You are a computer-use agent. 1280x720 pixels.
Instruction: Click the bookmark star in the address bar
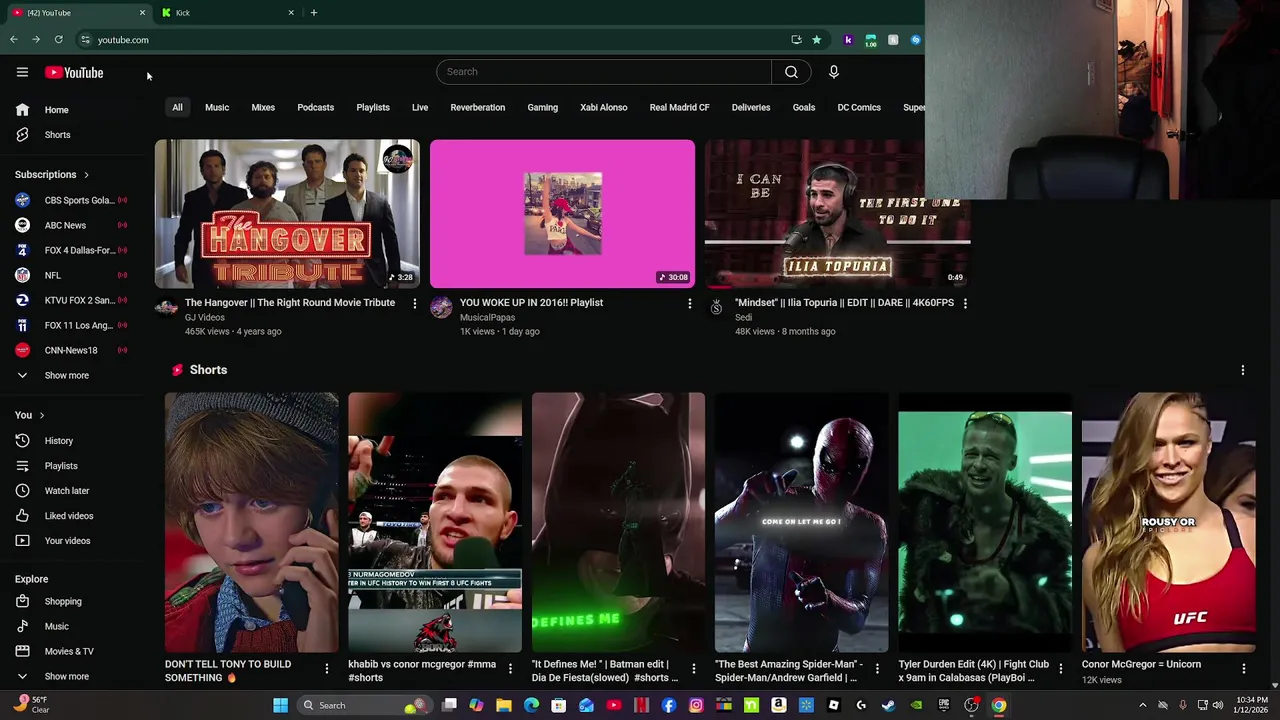pos(816,40)
